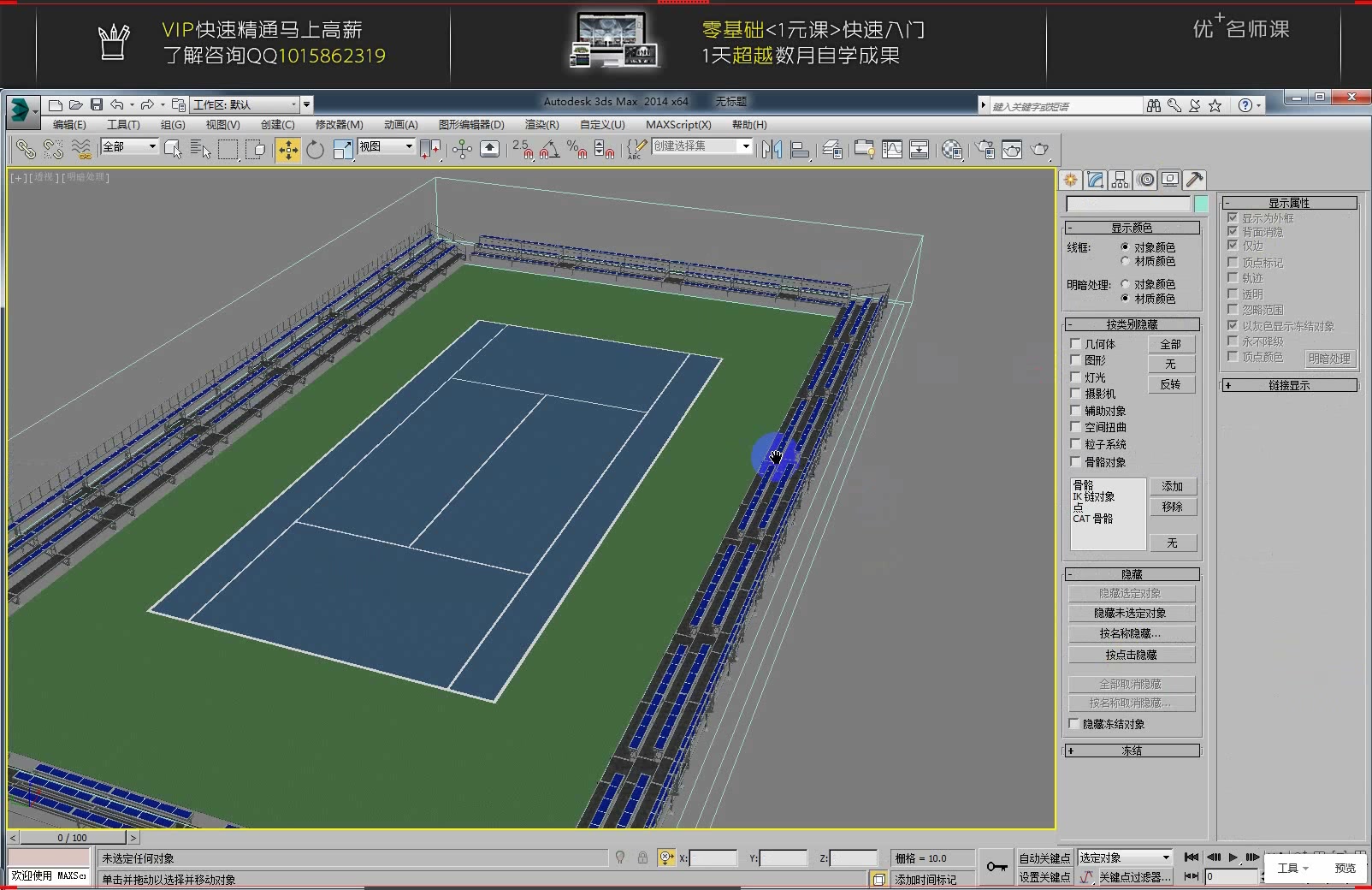The image size is (1372, 890).
Task: Open the 选定对象 key filter dropdown
Action: [1124, 857]
